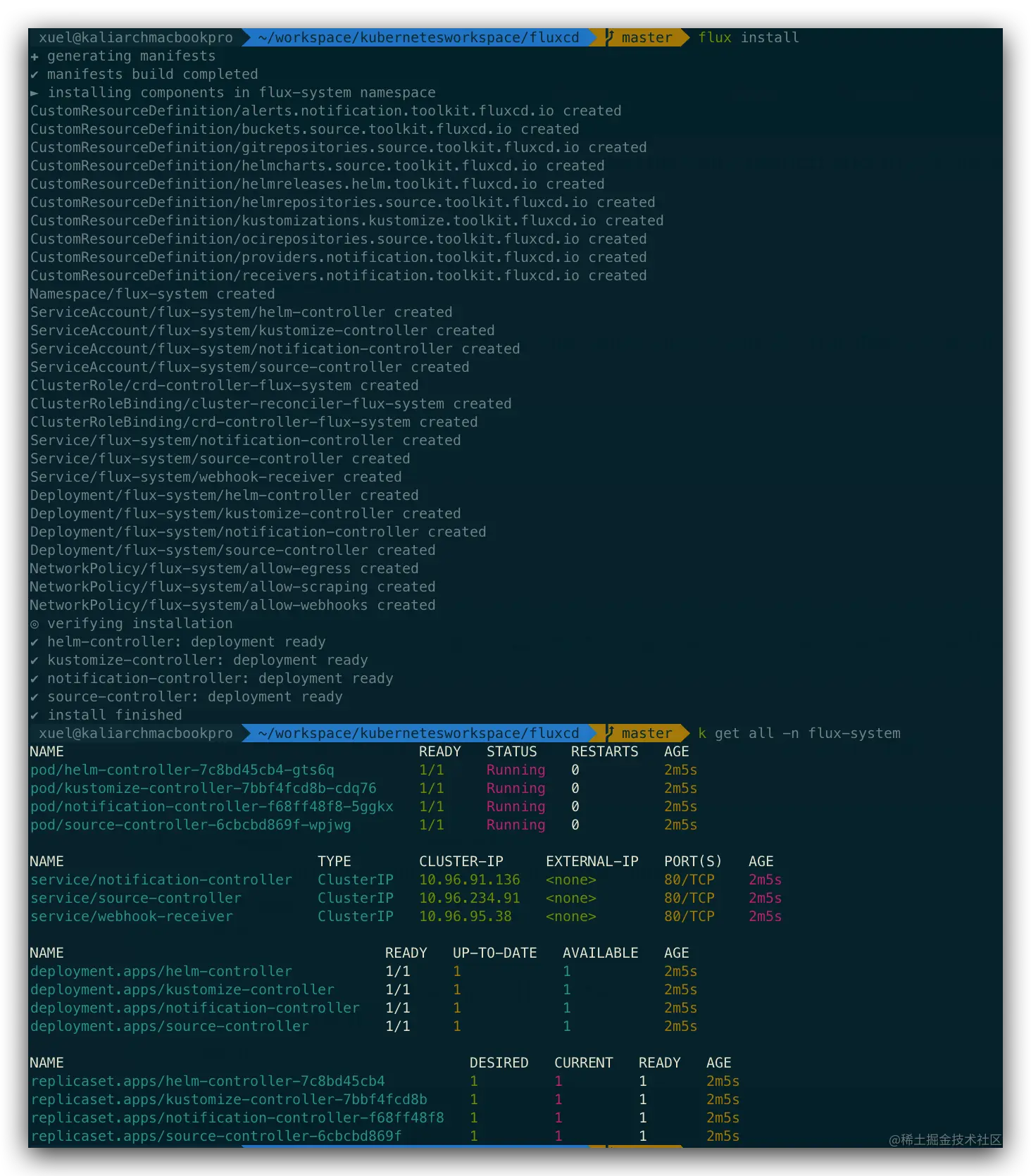This screenshot has width=1031, height=1176.
Task: Click pod/source-controller-6cbcbd869f-wpjwg name
Action: pos(191,825)
